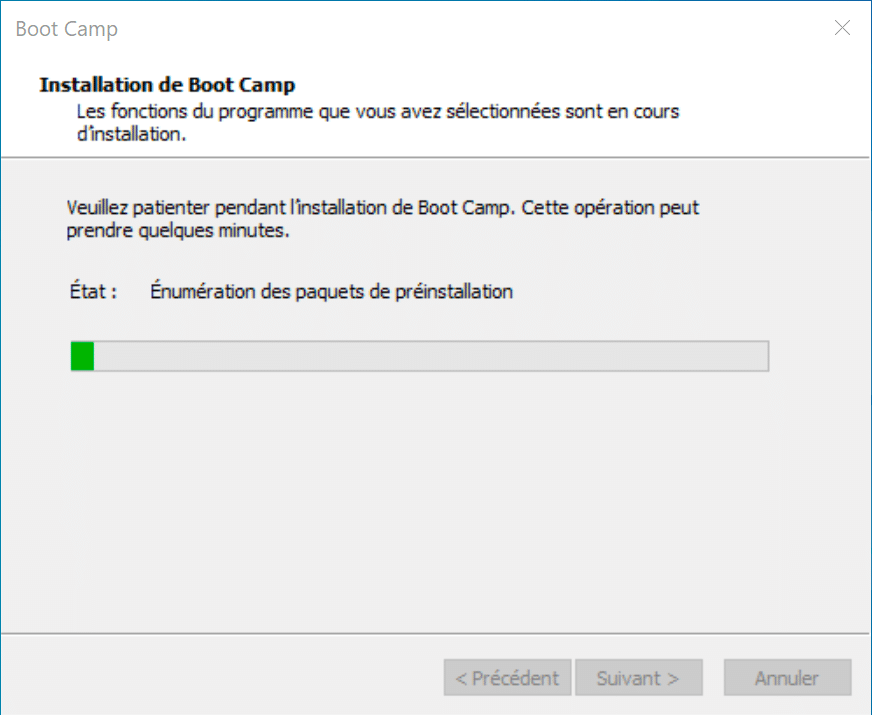
Task: Click the 'Les fonctions du programme' subtitle text
Action: coord(378,123)
